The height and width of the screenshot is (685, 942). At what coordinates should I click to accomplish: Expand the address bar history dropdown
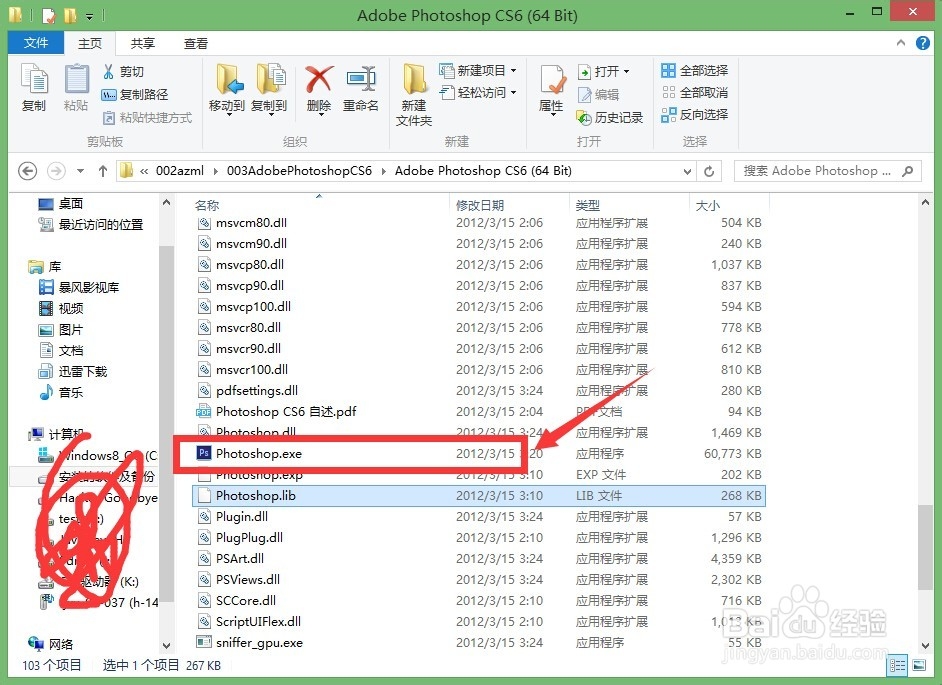point(687,171)
